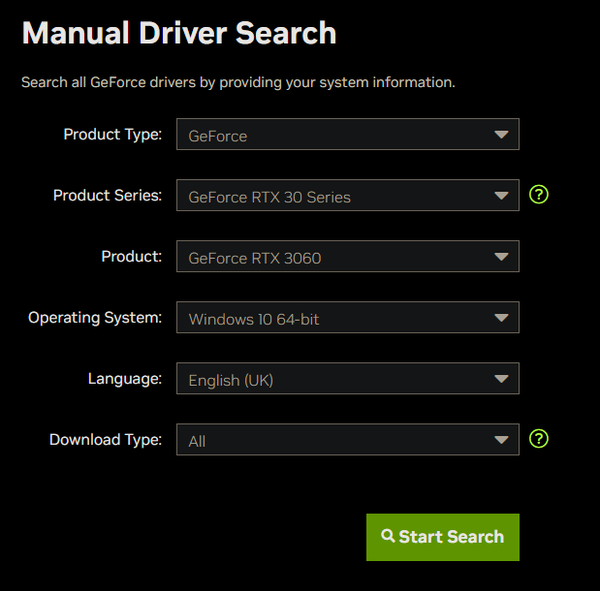Expand the GeForce RTX 3060 product selector
Image resolution: width=600 pixels, height=591 pixels.
click(346, 257)
